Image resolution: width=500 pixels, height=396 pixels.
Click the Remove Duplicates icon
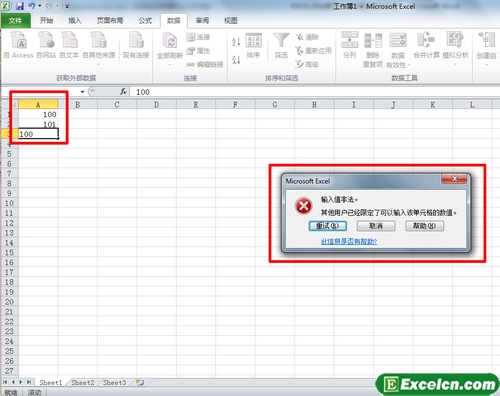tap(373, 41)
